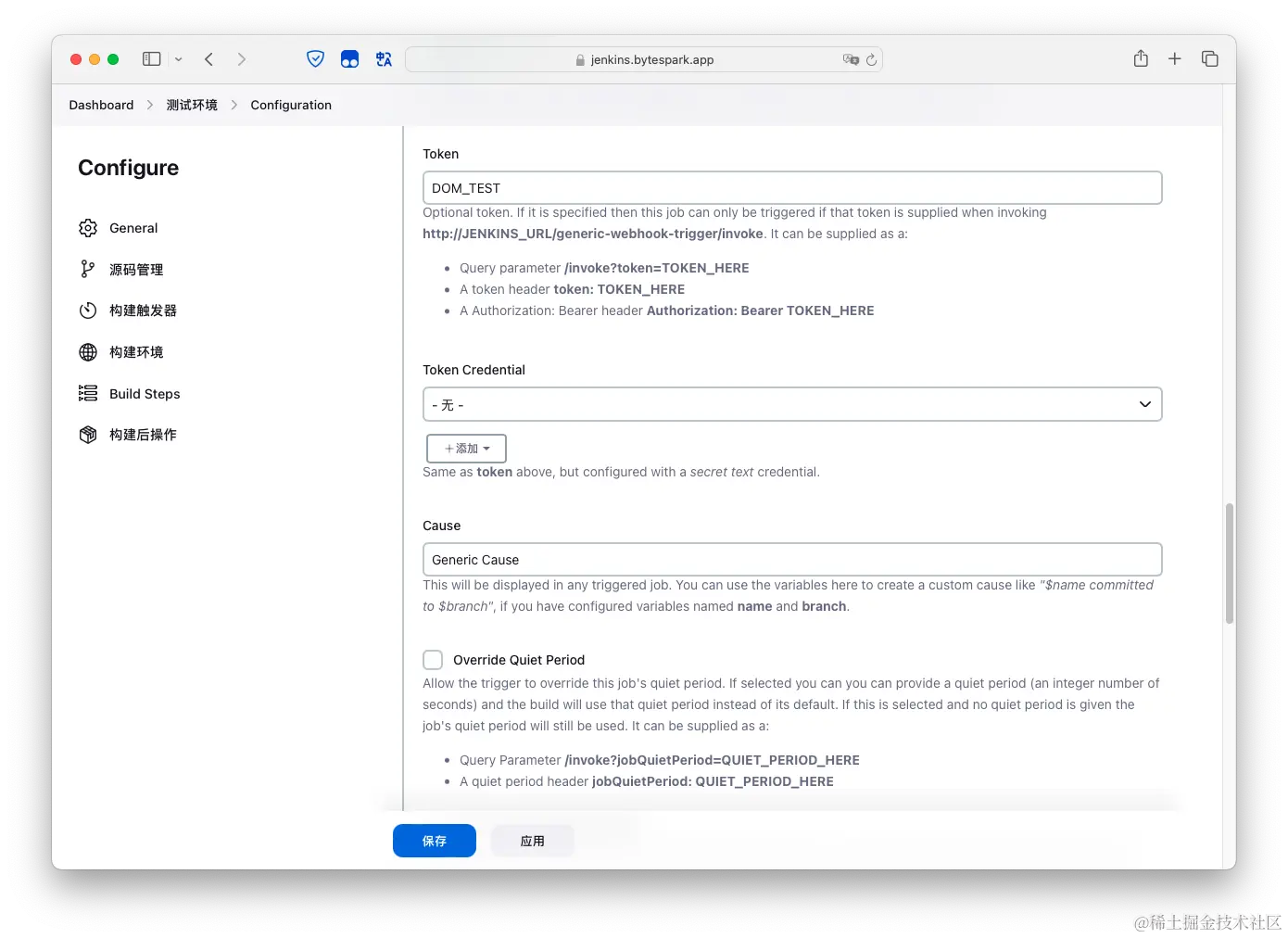Image resolution: width=1288 pixels, height=938 pixels.
Task: Open the blue shield privacy extension
Action: pyautogui.click(x=316, y=59)
